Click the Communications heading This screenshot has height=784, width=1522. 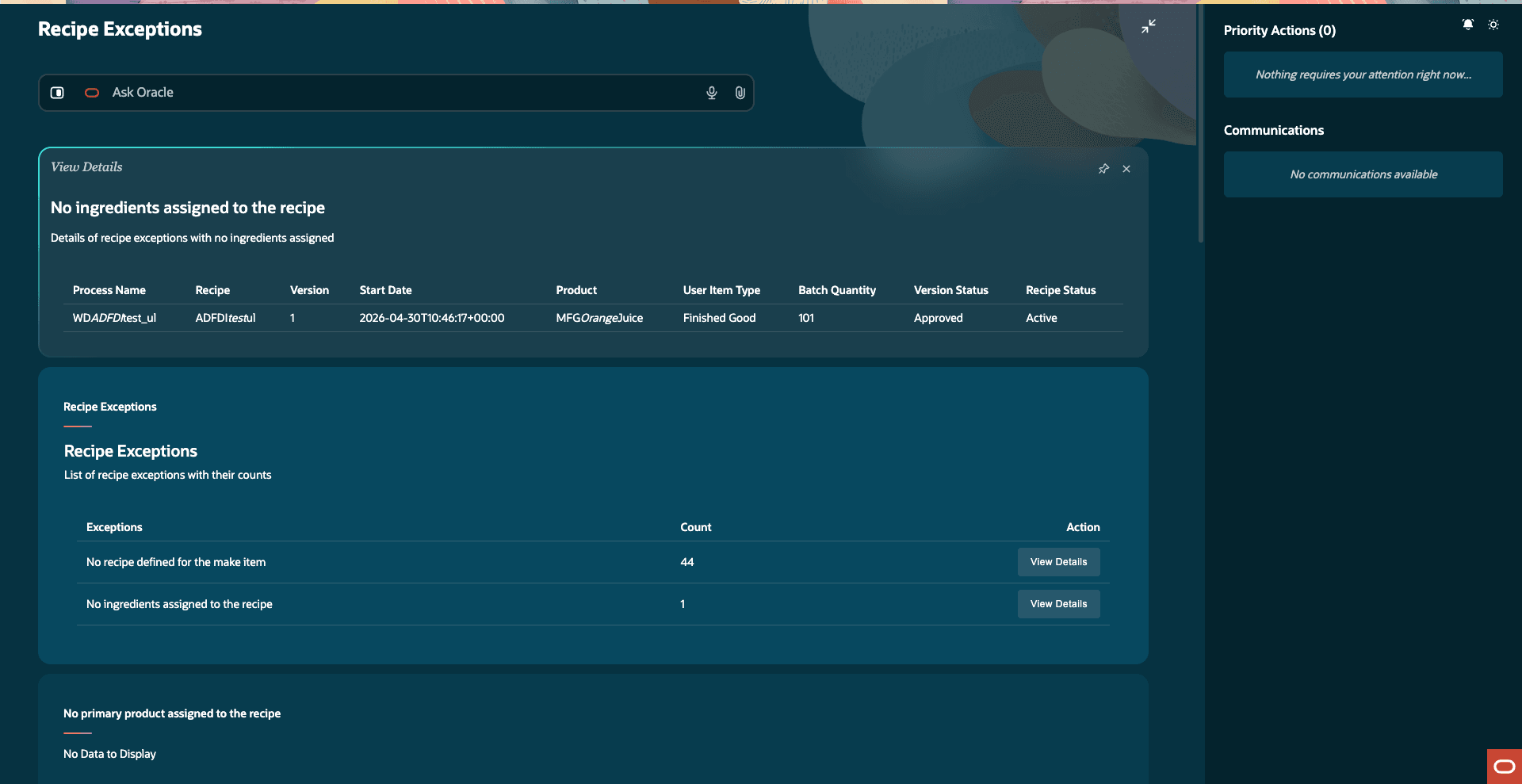(1273, 130)
